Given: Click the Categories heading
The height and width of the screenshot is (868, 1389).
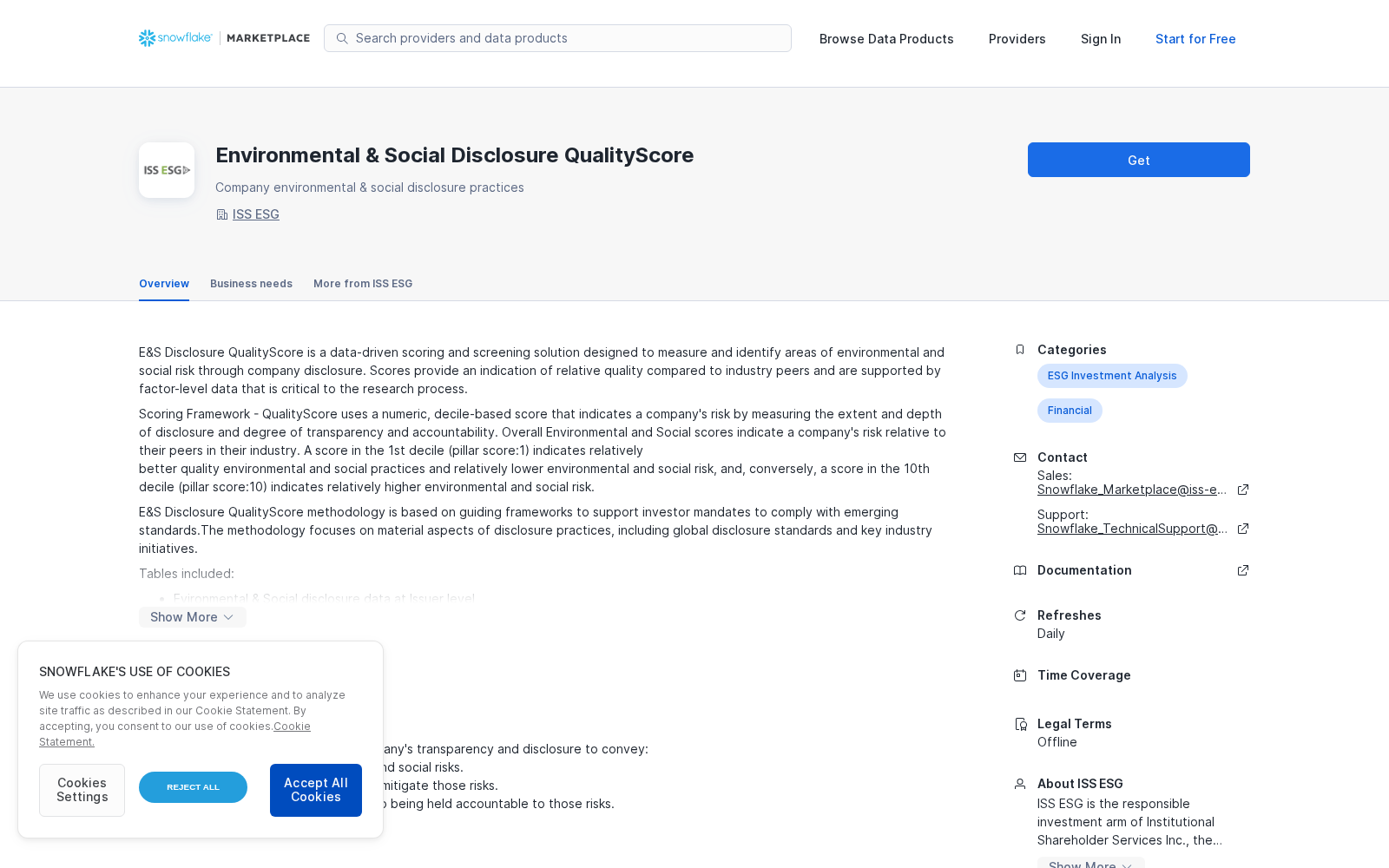Looking at the screenshot, I should click(x=1072, y=350).
